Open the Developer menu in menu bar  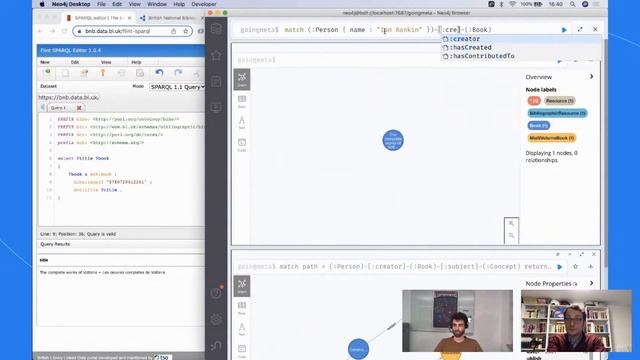coord(204,4)
